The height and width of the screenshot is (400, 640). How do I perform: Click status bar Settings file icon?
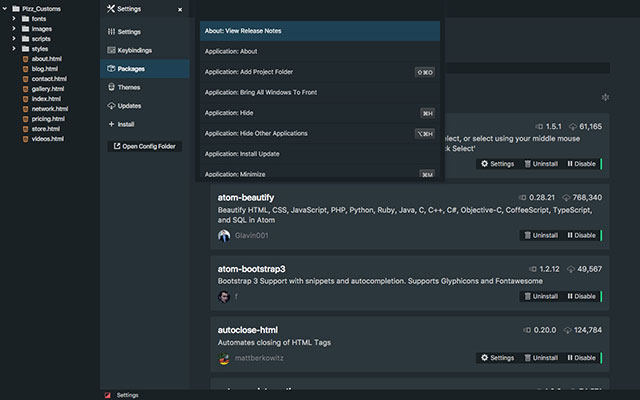click(x=107, y=395)
